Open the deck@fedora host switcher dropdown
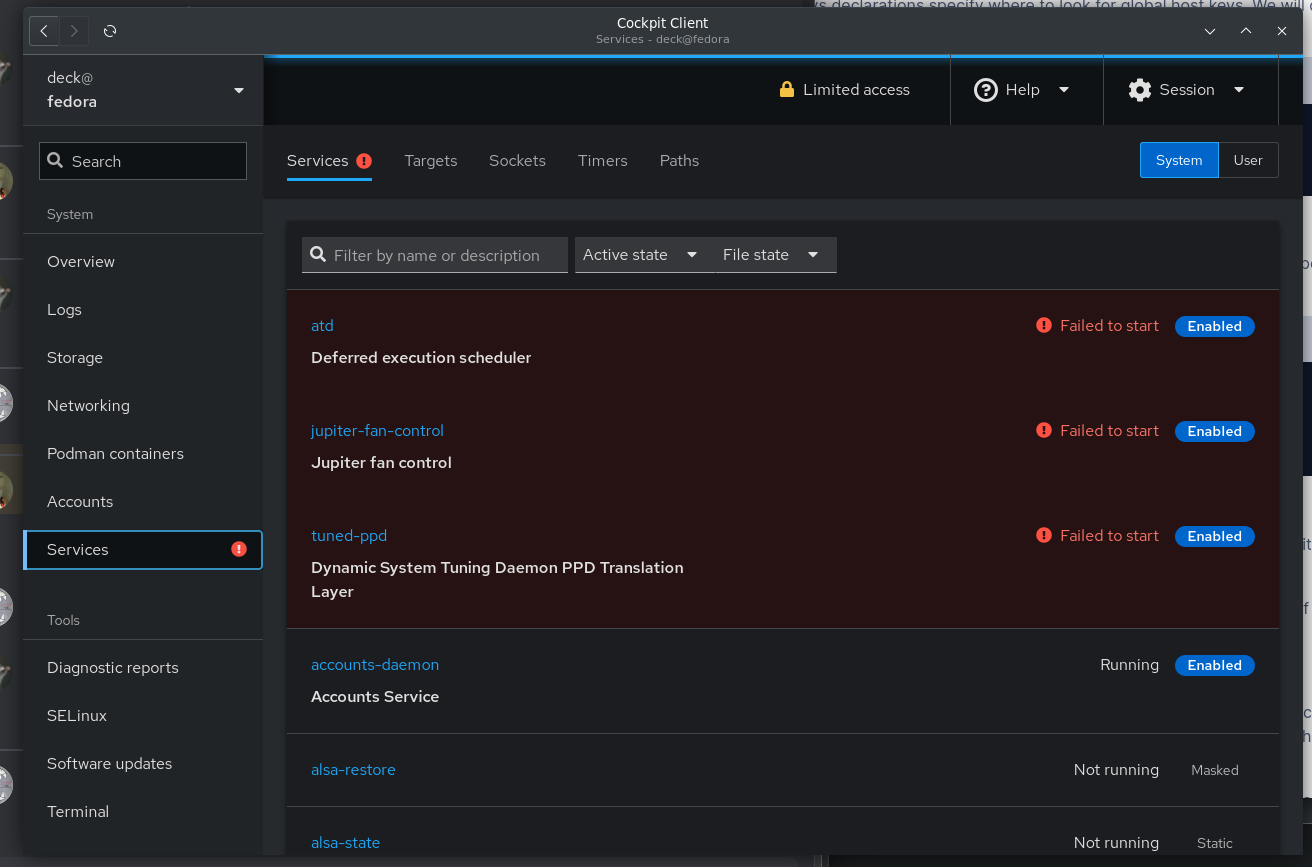Screen dimensions: 1312x867 point(143,90)
